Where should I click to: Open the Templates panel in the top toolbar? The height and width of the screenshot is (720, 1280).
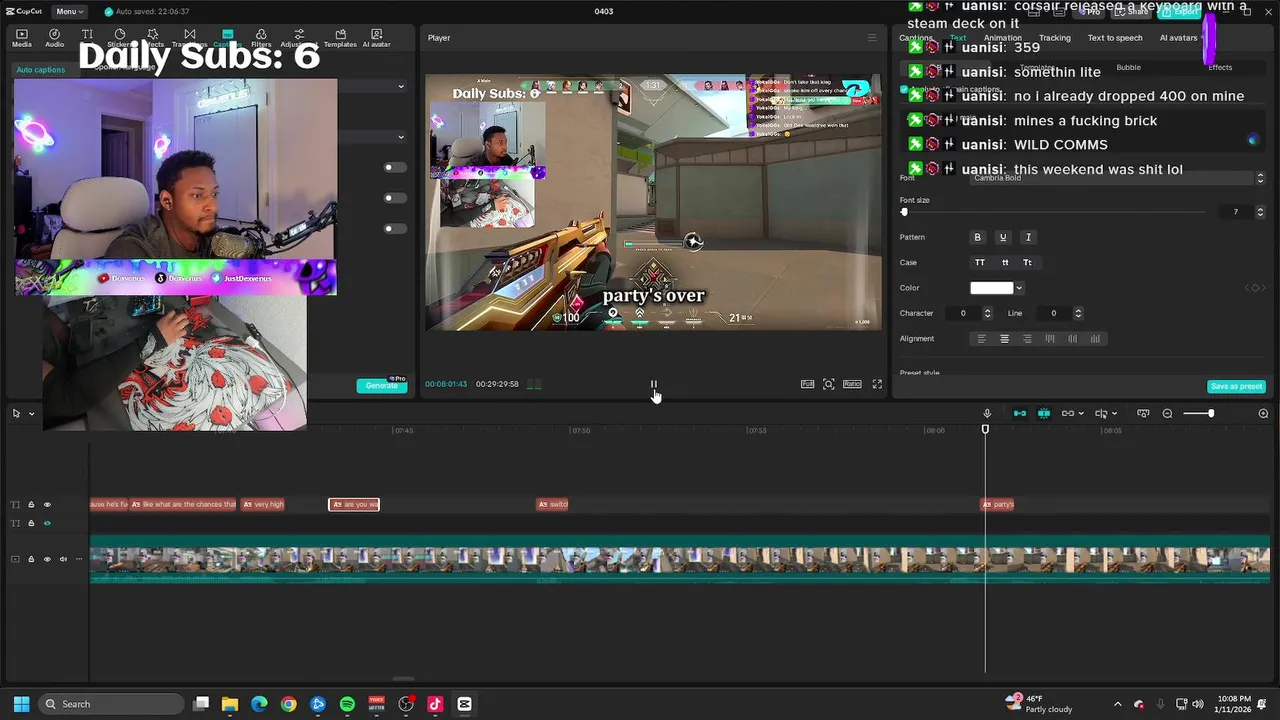pyautogui.click(x=340, y=38)
